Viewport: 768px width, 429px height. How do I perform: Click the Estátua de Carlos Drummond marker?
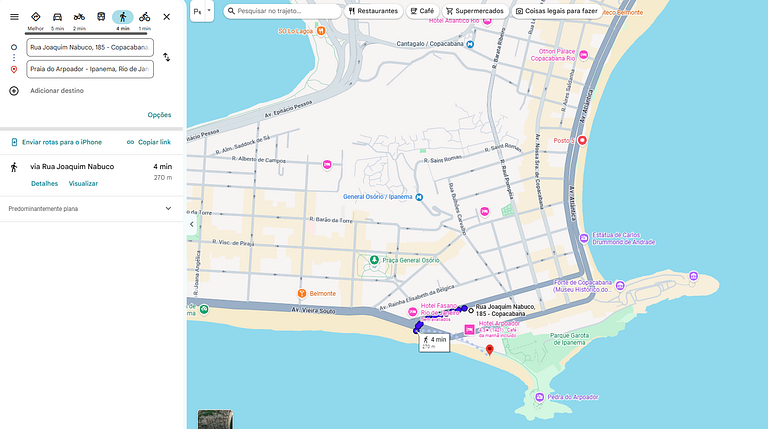coord(584,238)
